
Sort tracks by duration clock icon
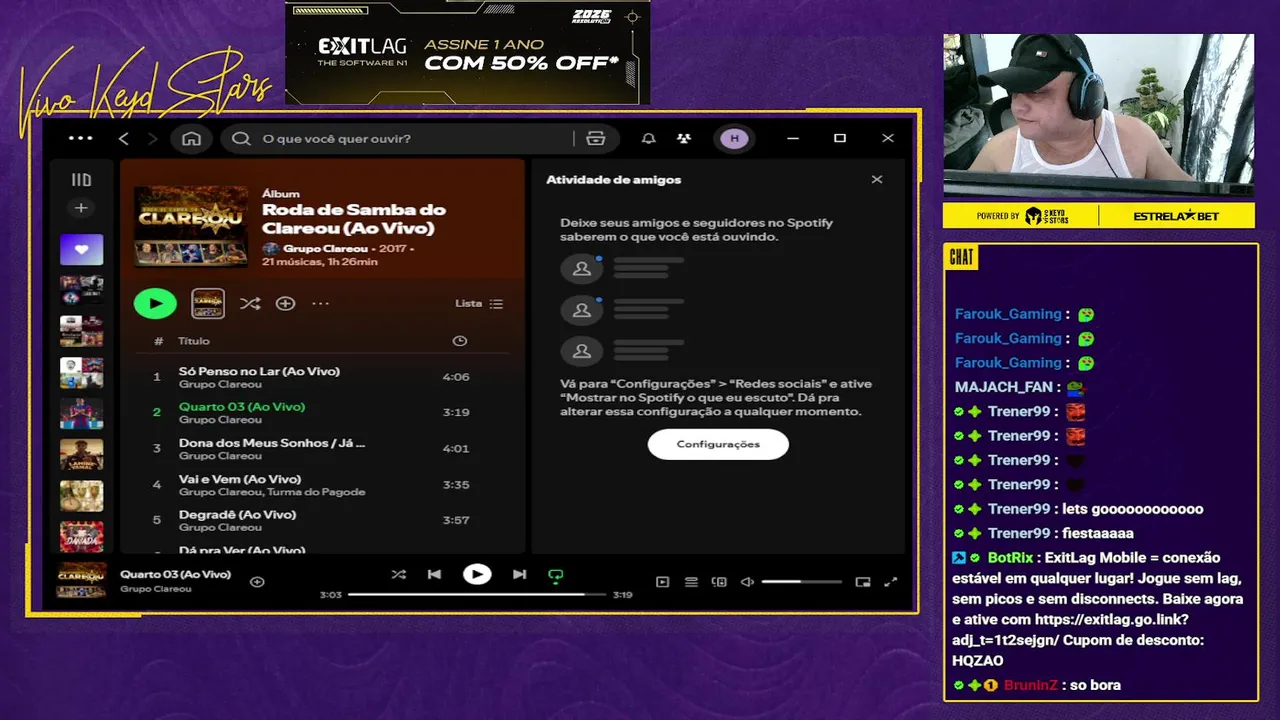[x=460, y=341]
